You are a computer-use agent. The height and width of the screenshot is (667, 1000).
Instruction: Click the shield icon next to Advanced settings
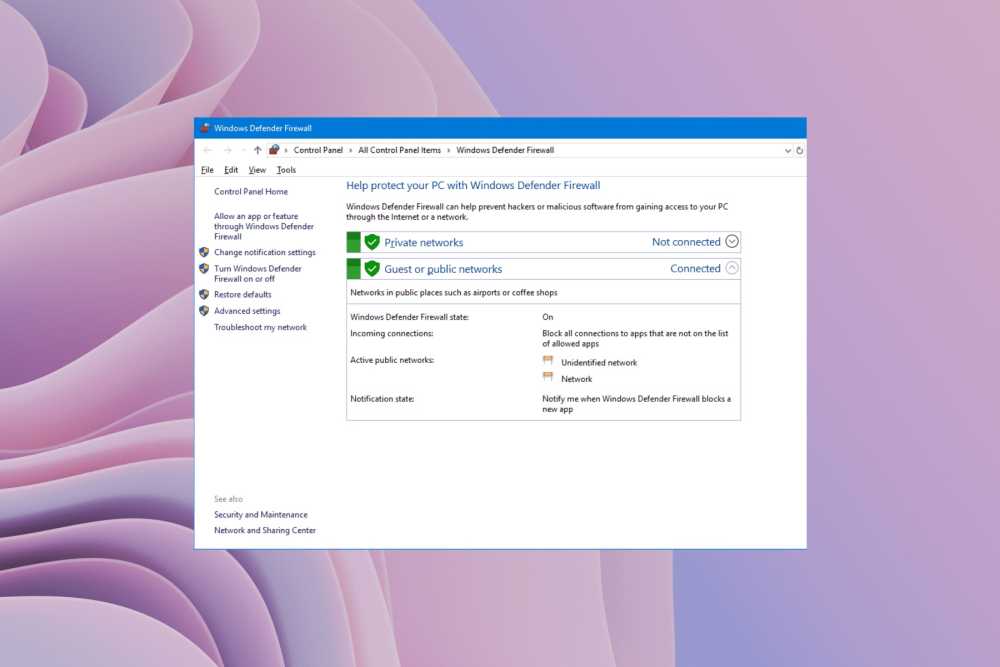pyautogui.click(x=205, y=311)
